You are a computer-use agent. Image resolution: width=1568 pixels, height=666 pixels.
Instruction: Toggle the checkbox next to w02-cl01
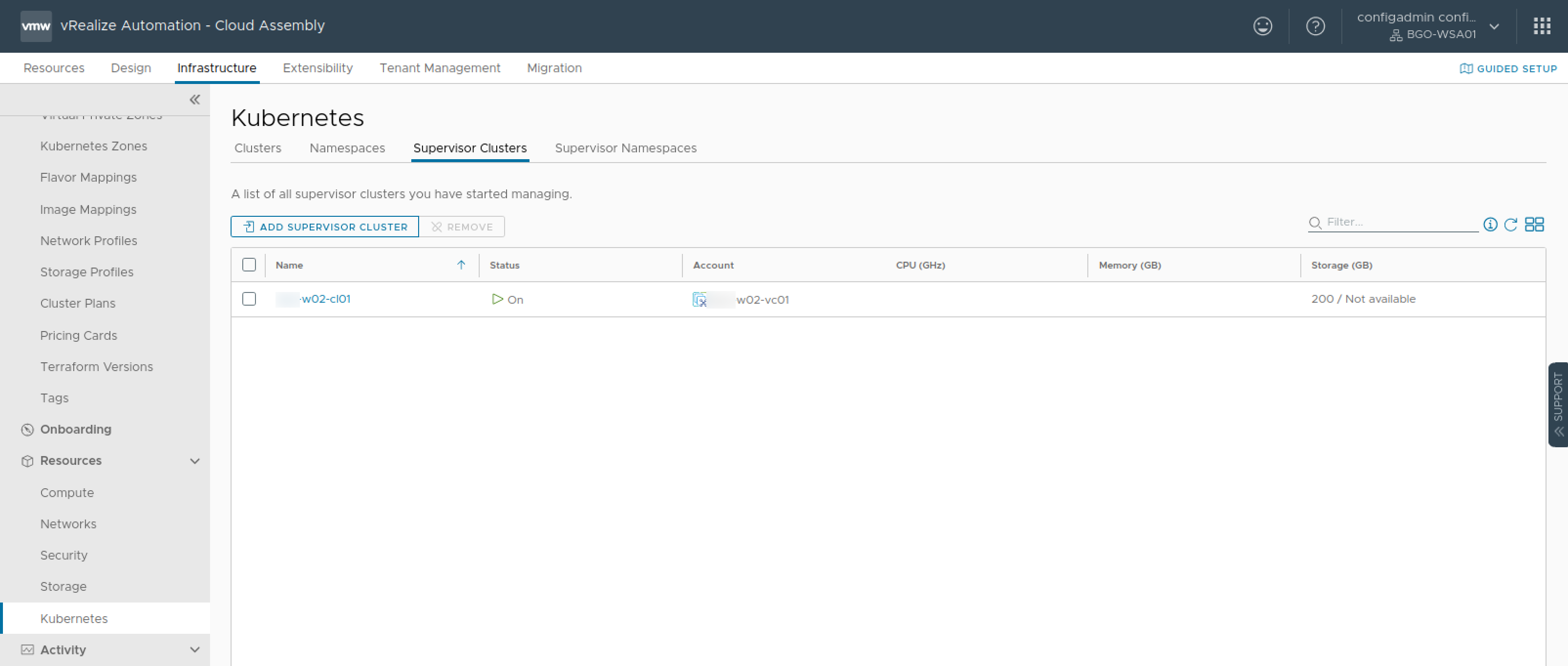(250, 298)
